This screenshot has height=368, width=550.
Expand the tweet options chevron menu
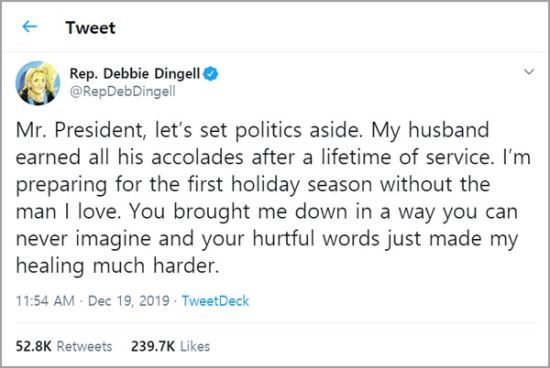tap(529, 72)
